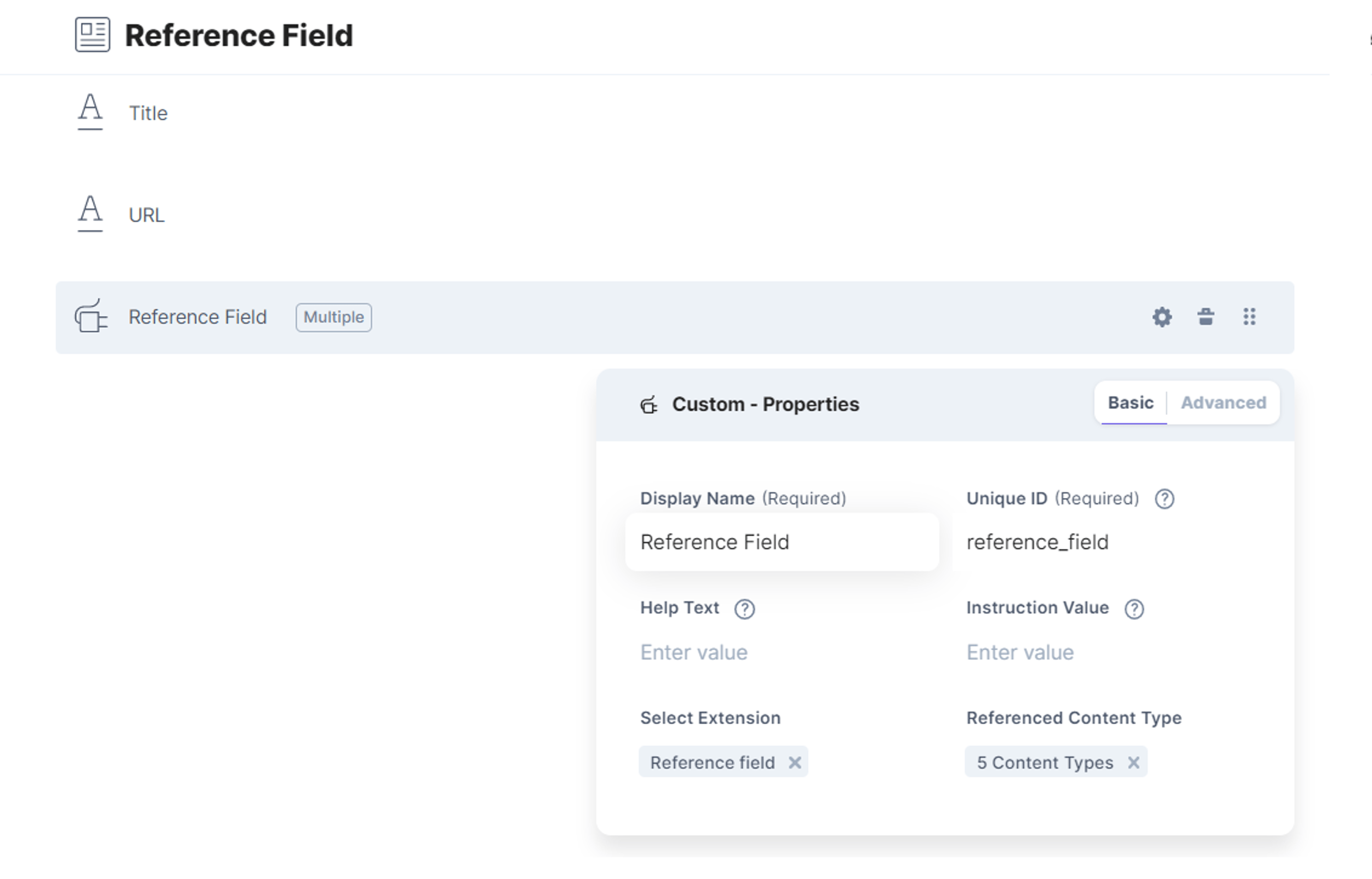The width and height of the screenshot is (1372, 879).
Task: Click the Multiple badge on Reference Field
Action: (x=334, y=317)
